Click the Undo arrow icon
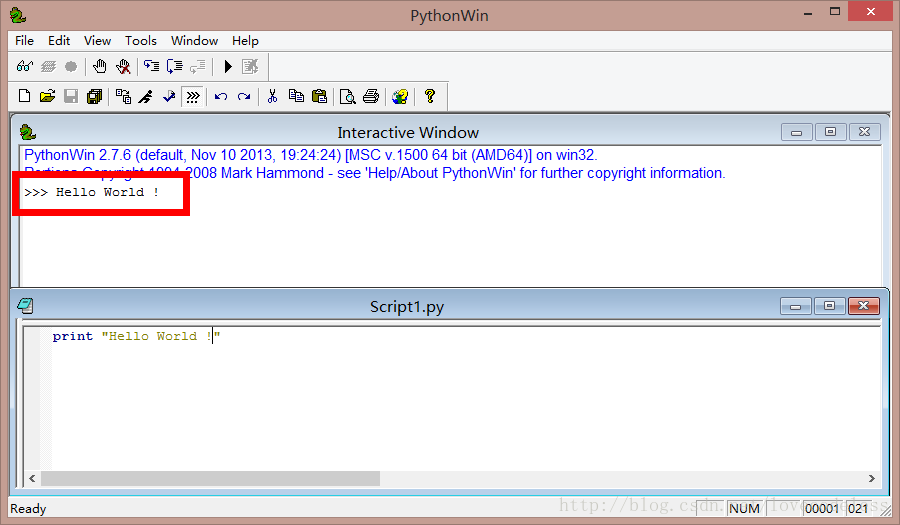The height and width of the screenshot is (525, 900). [220, 96]
